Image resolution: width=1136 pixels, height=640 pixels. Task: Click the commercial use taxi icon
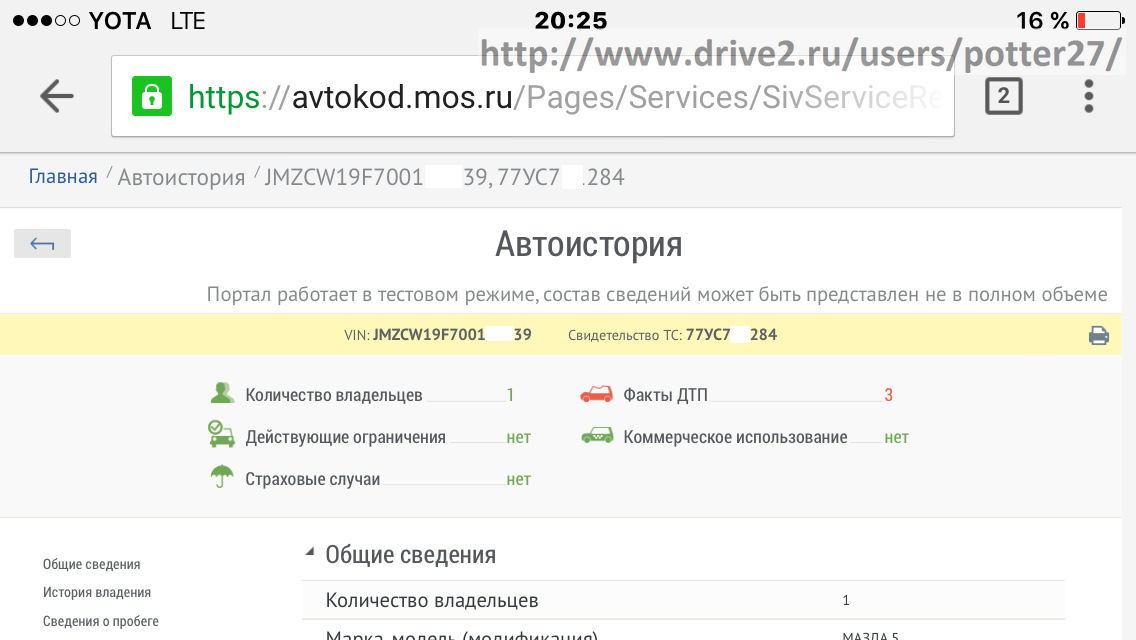tap(597, 436)
